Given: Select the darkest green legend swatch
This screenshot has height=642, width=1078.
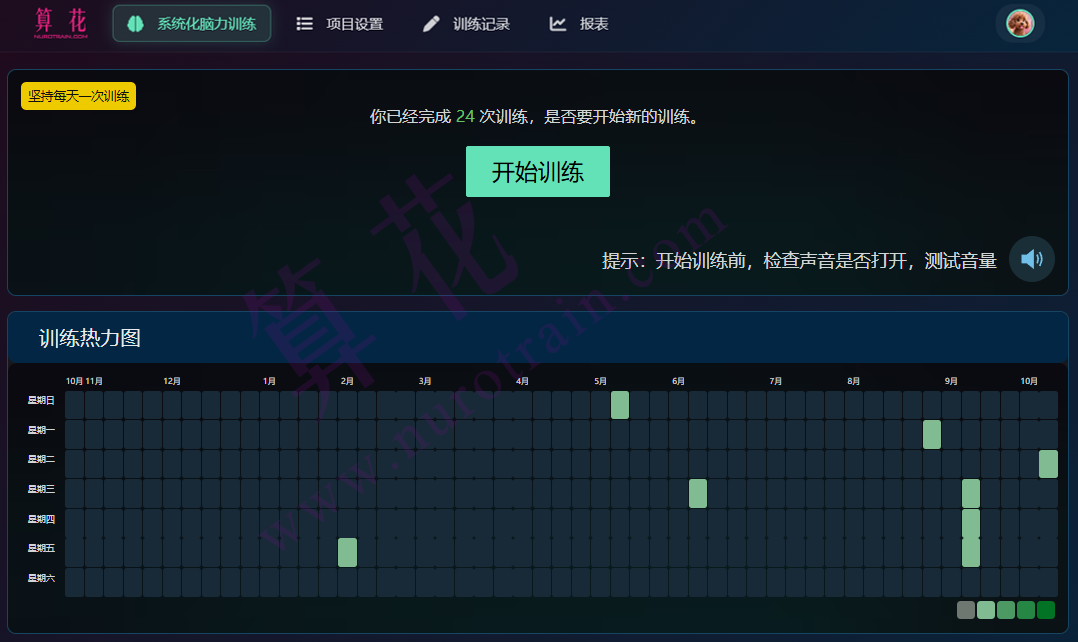Looking at the screenshot, I should (1046, 609).
